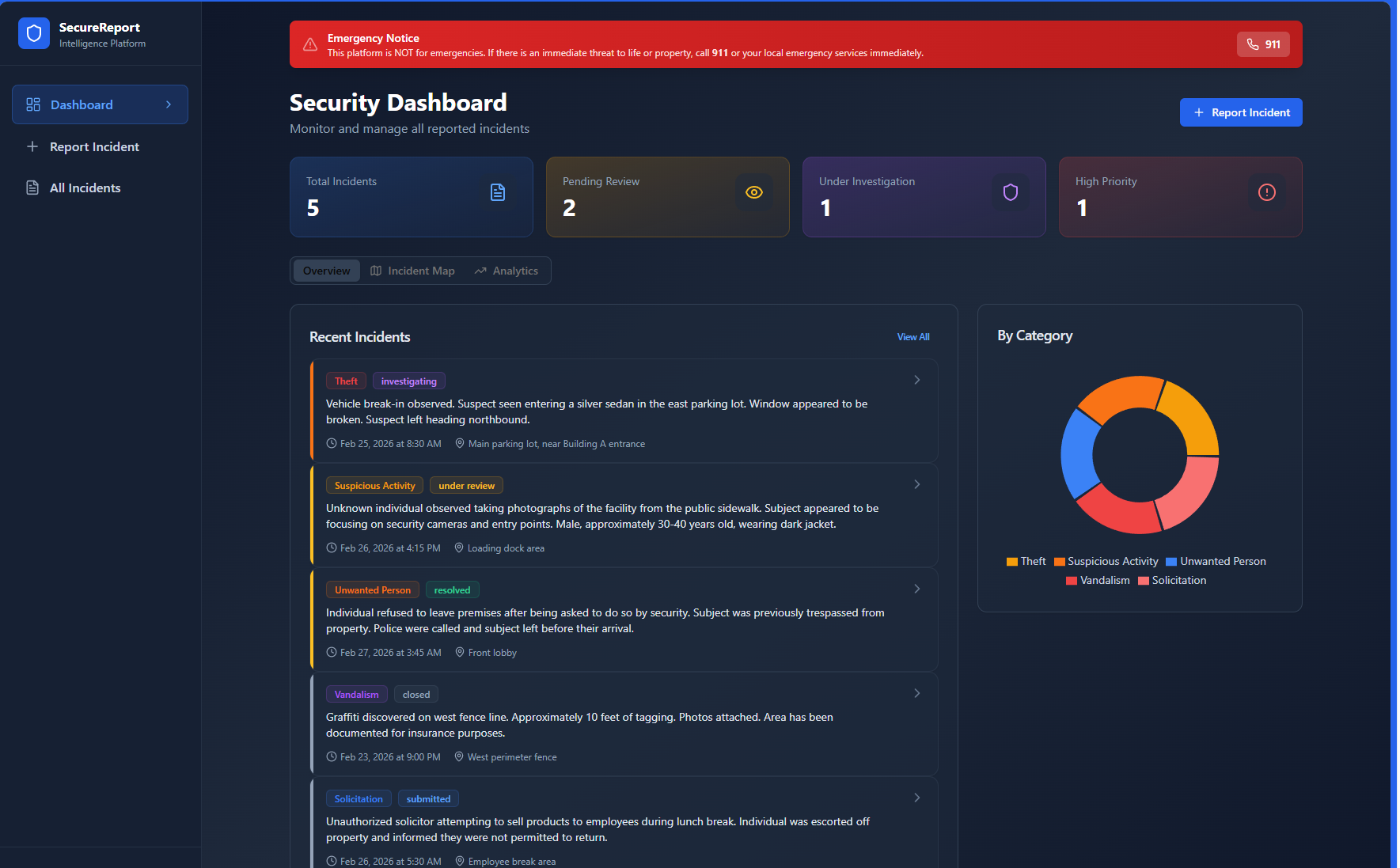Click the Solicitation category tag

pos(359,798)
